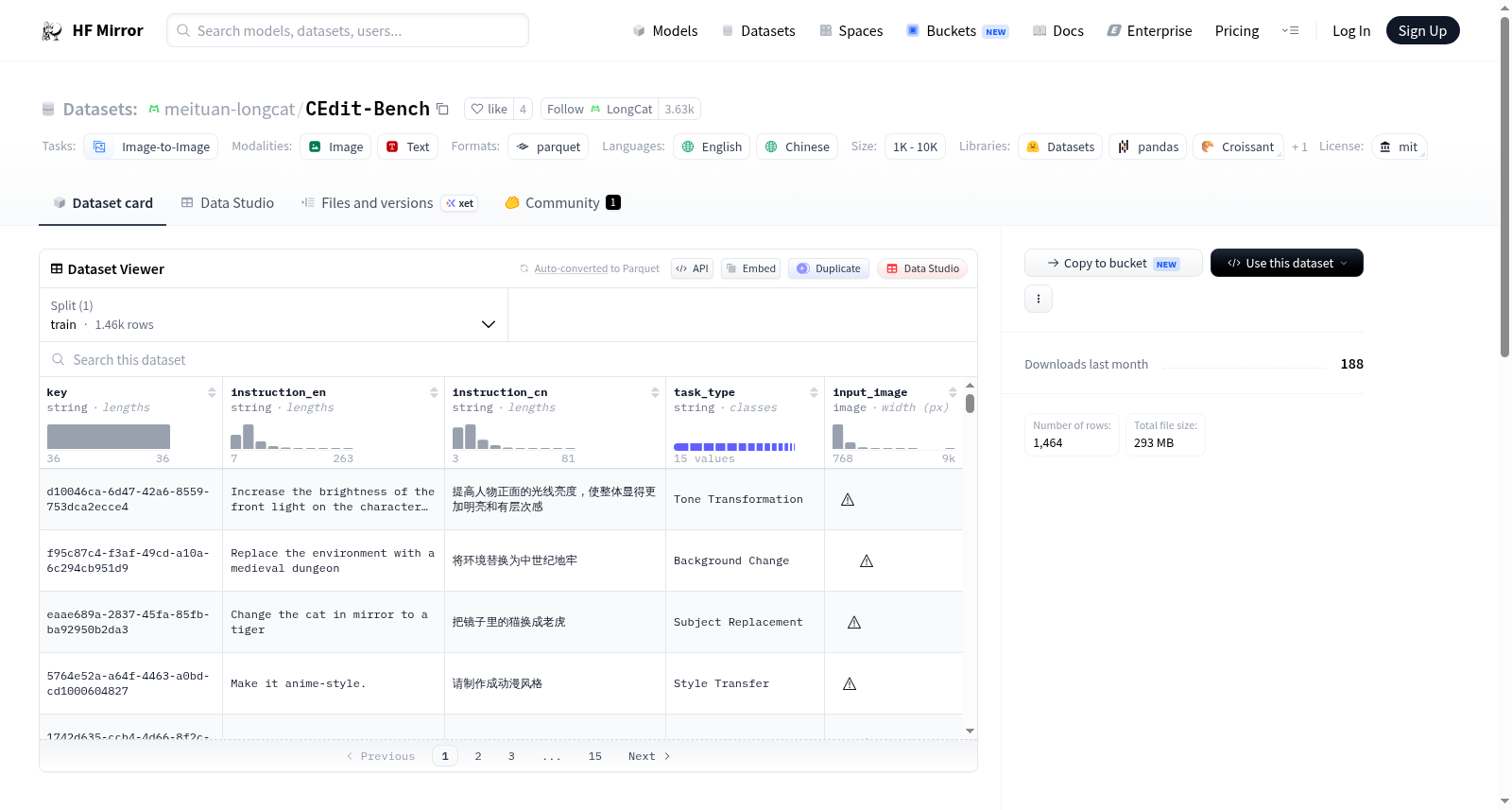Open Datasets in the top navigation
1512x810 pixels.
click(759, 31)
